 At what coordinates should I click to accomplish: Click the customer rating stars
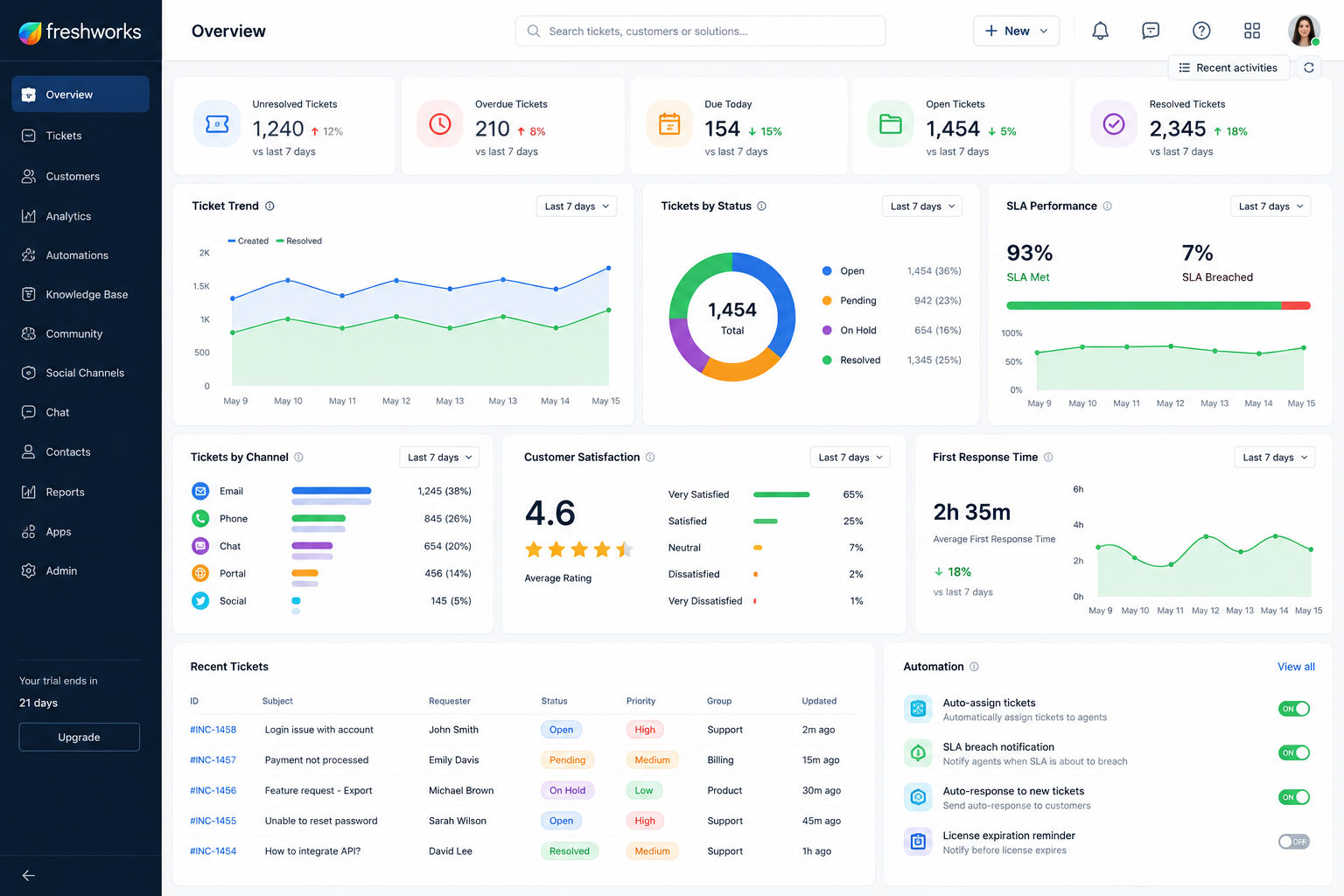578,549
